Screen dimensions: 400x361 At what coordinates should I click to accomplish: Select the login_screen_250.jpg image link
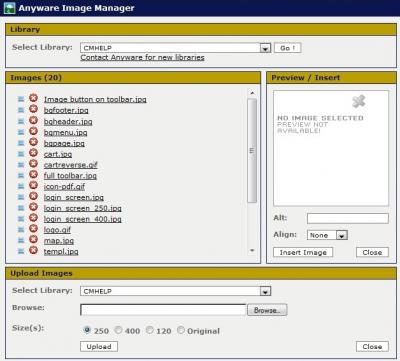point(83,208)
